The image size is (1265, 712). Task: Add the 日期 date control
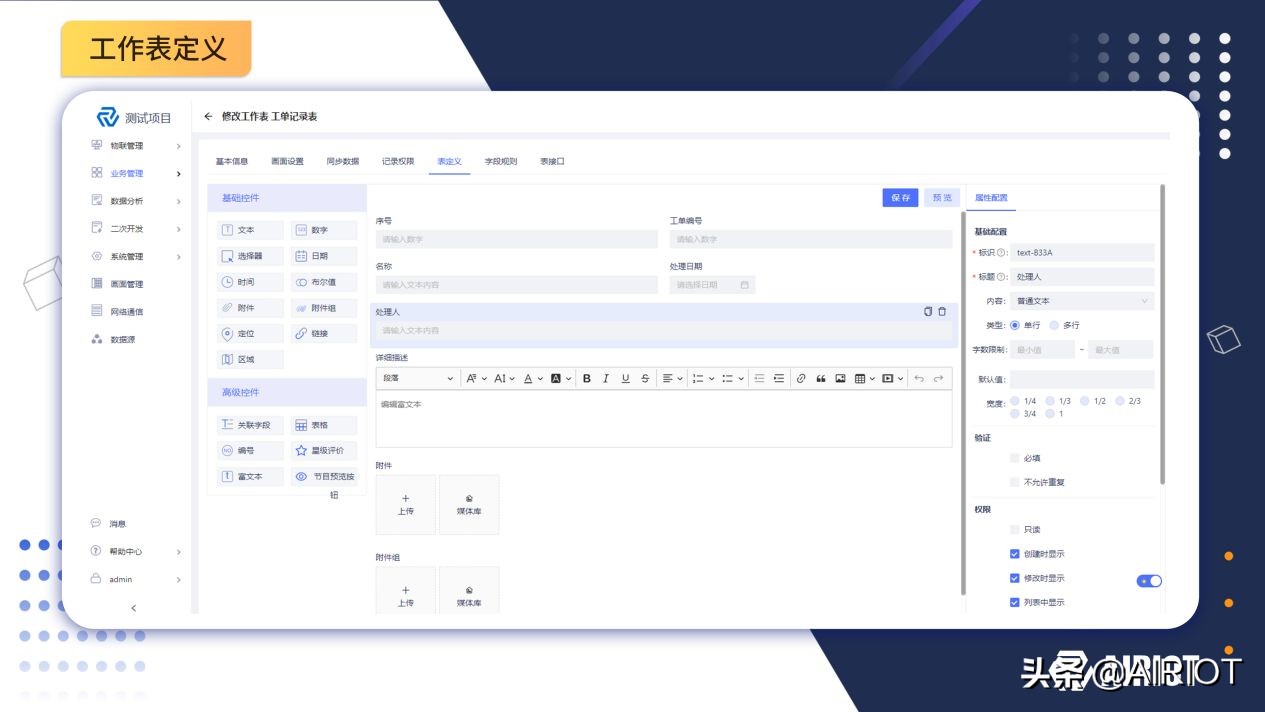324,256
